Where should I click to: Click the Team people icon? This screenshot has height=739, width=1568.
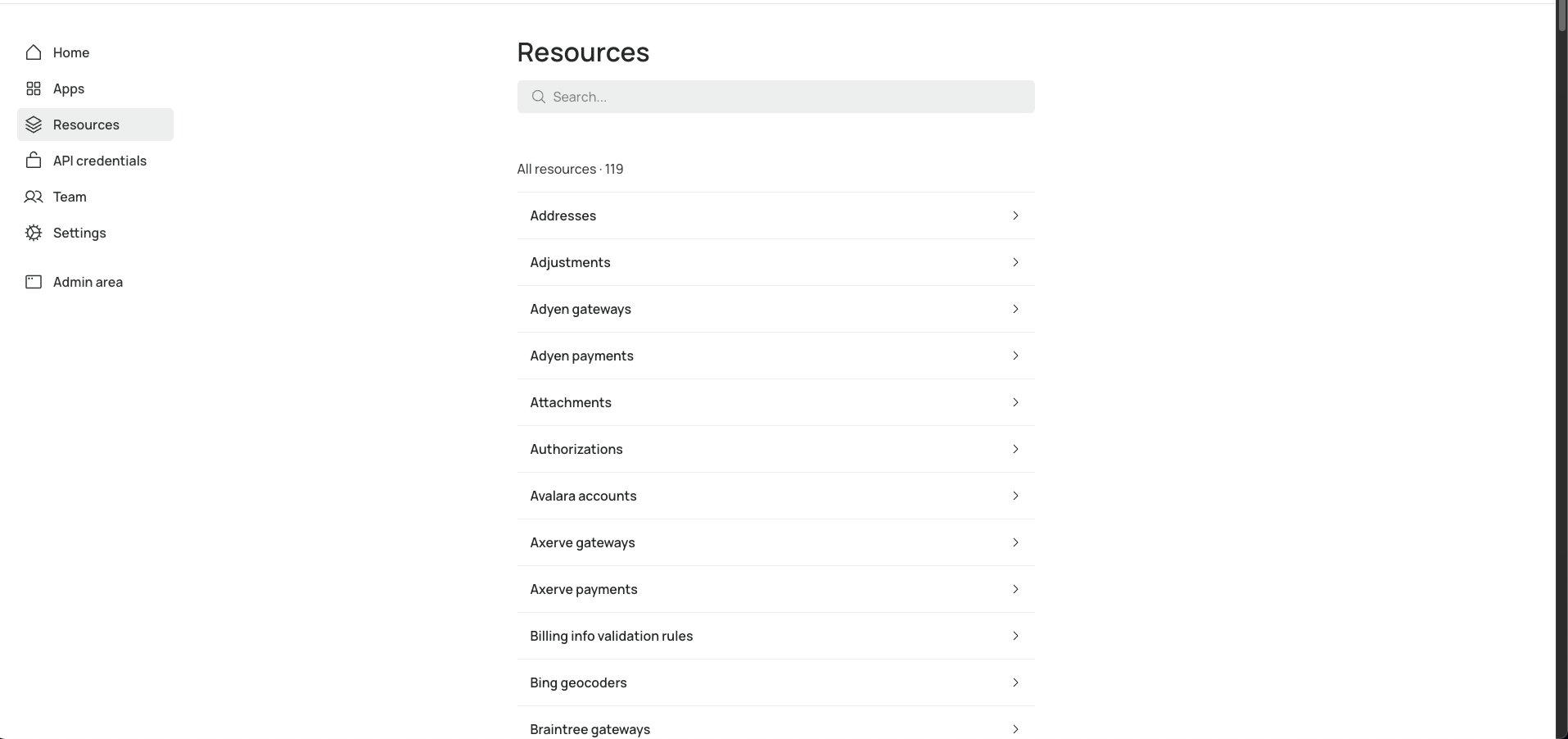[x=33, y=197]
